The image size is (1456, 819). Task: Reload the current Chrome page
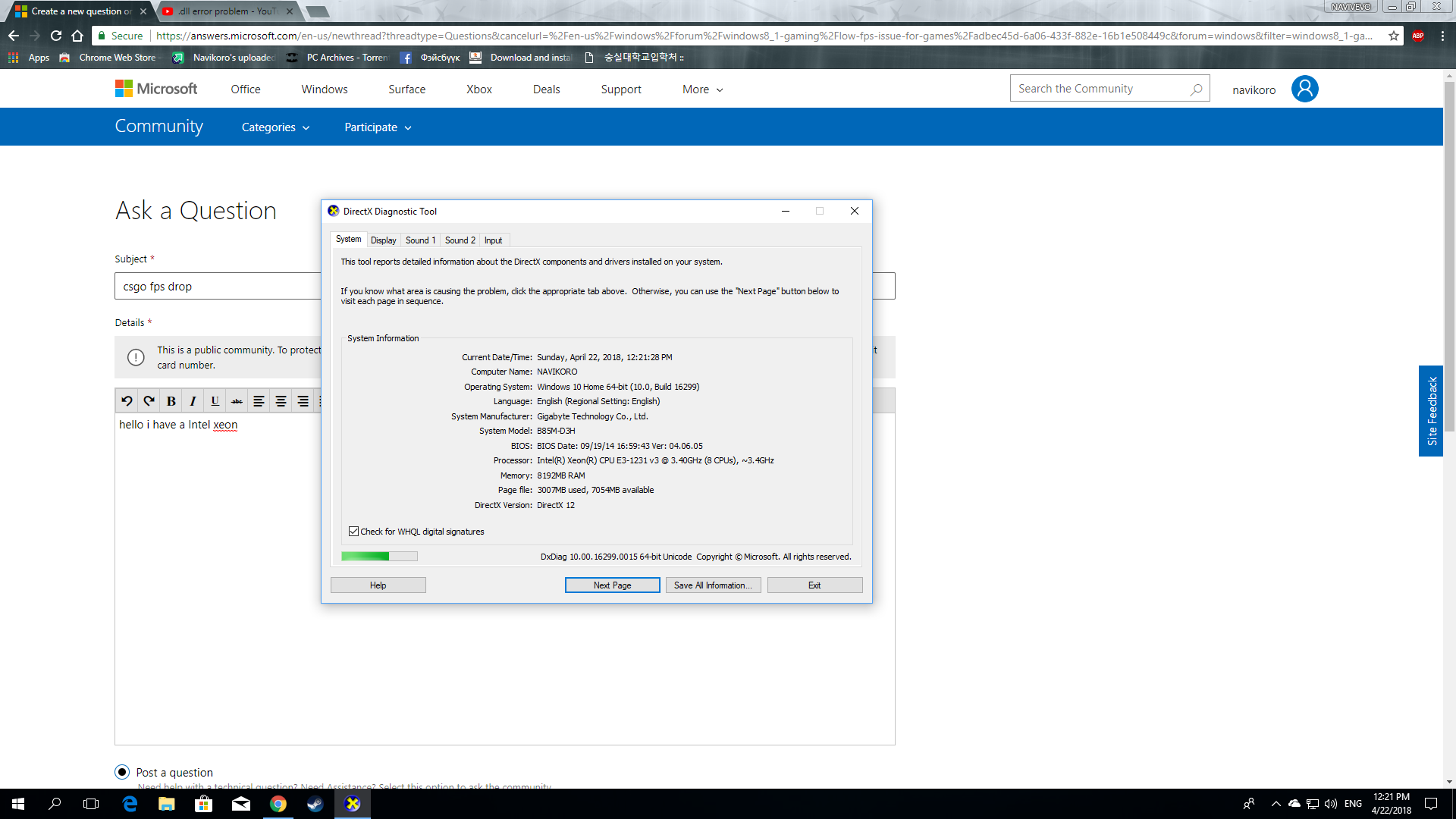pos(56,36)
